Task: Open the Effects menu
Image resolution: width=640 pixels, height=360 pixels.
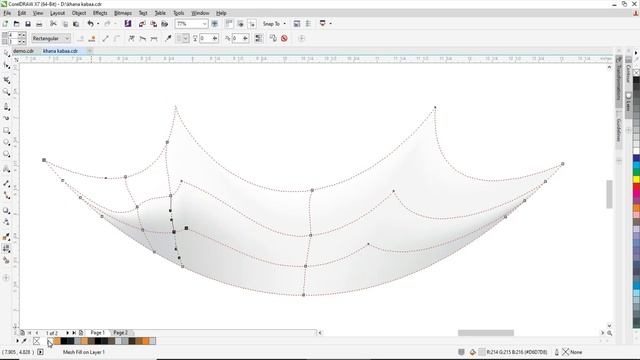Action: (x=100, y=13)
